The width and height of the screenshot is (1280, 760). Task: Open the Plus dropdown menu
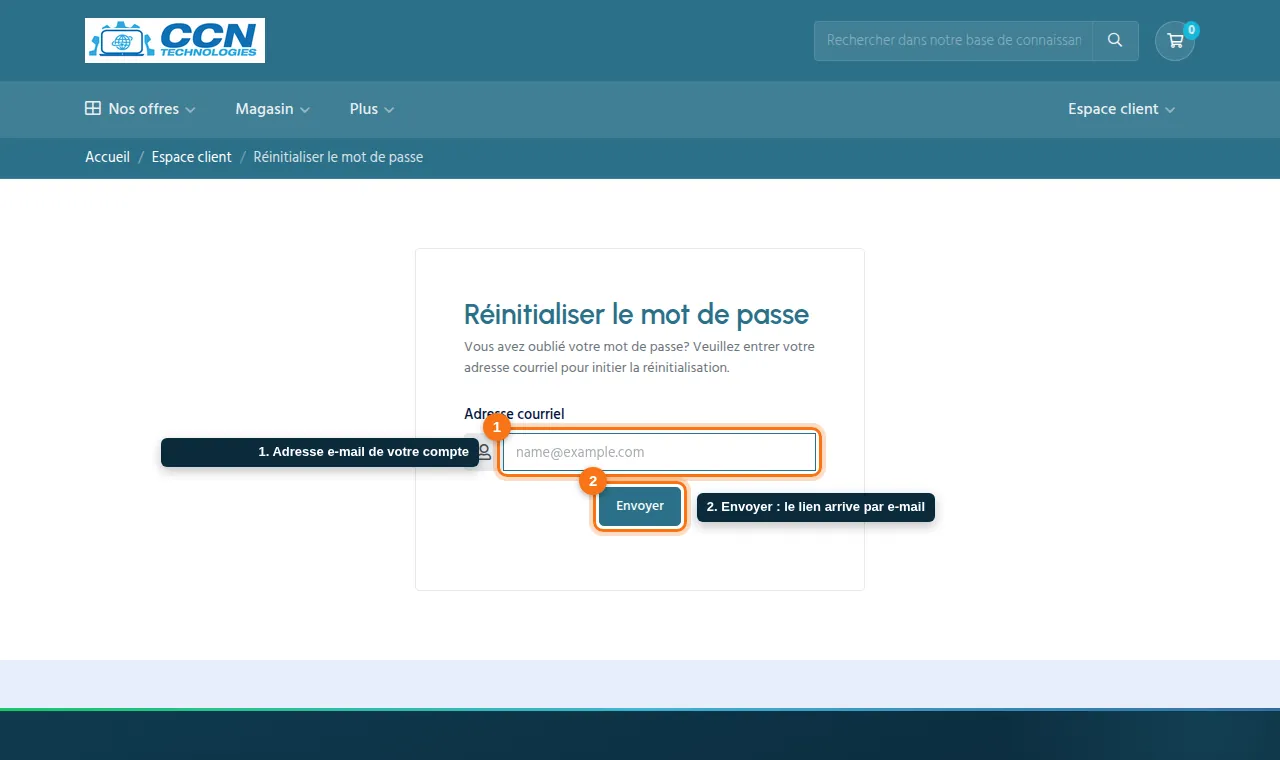pos(372,109)
